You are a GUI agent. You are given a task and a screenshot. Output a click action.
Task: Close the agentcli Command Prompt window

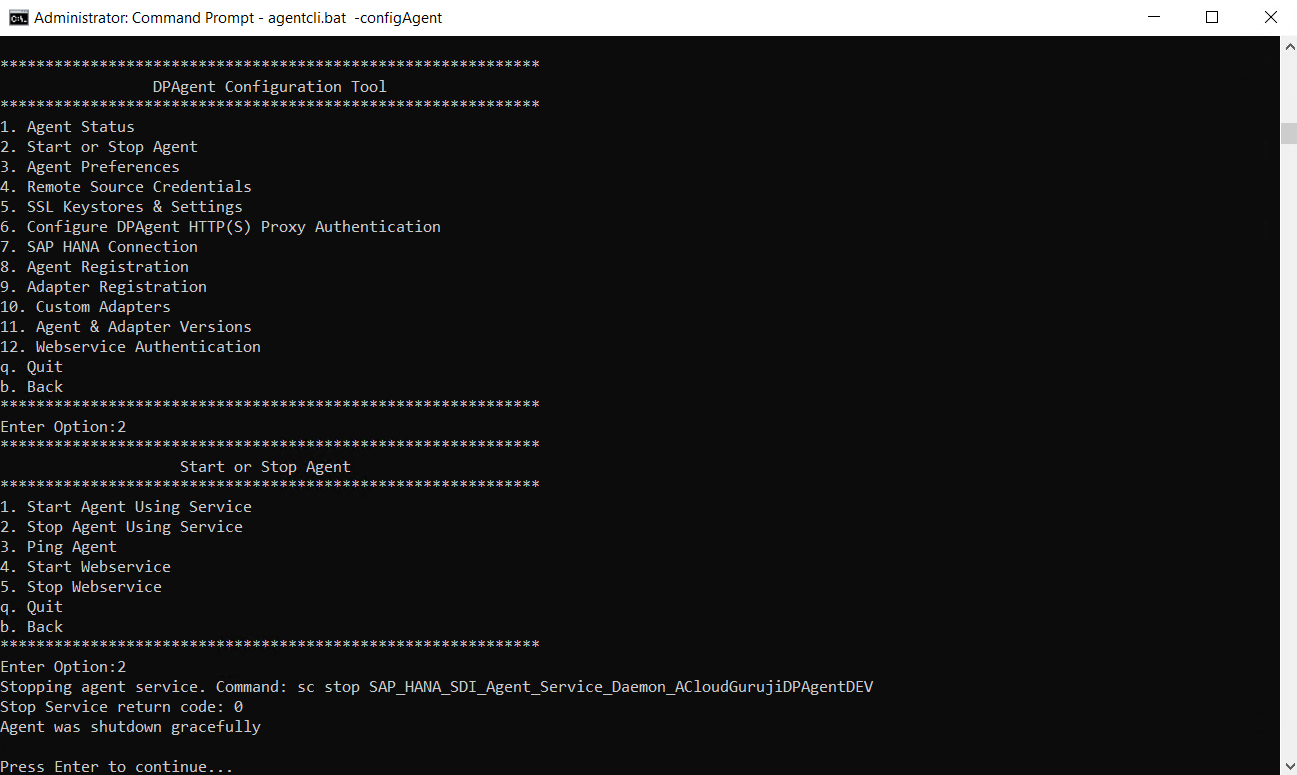[1269, 17]
